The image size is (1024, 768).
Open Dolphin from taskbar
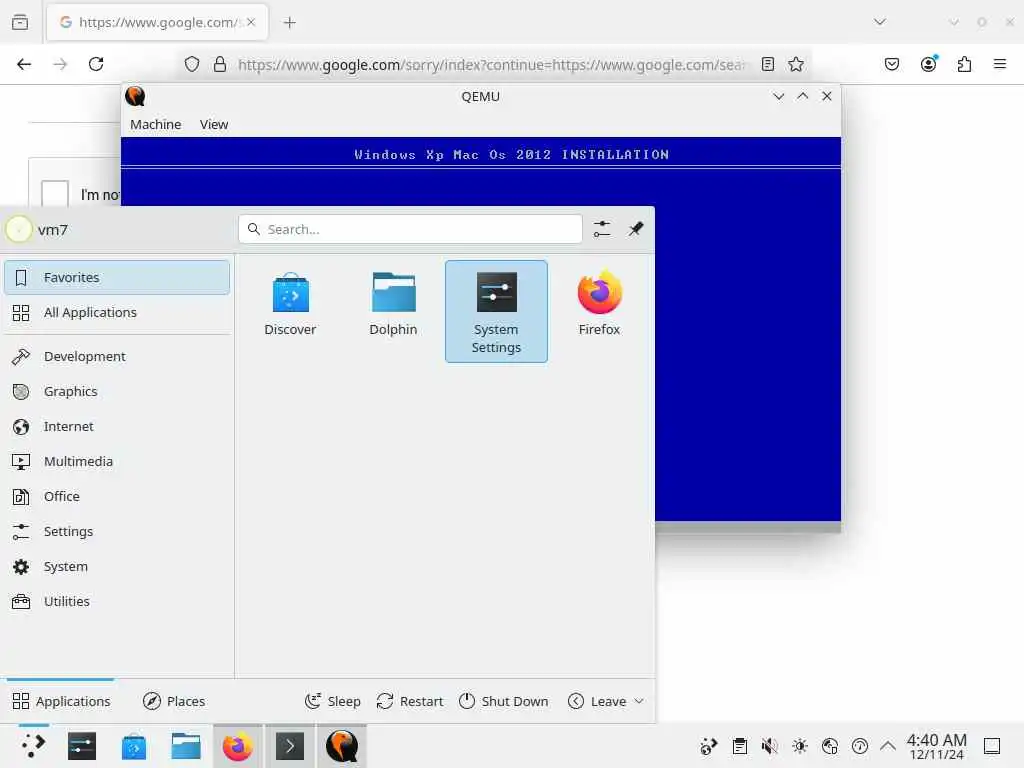coord(186,746)
